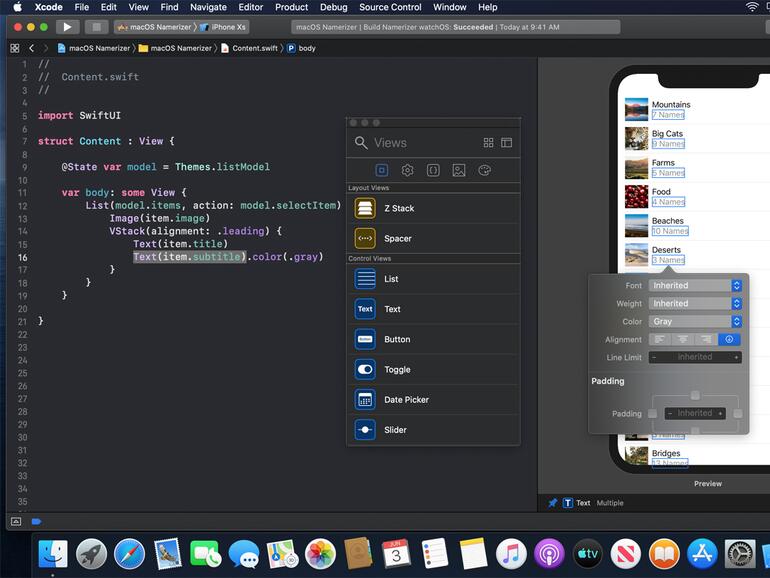Select Date Picker in the Views library
The height and width of the screenshot is (578, 770).
pos(406,400)
